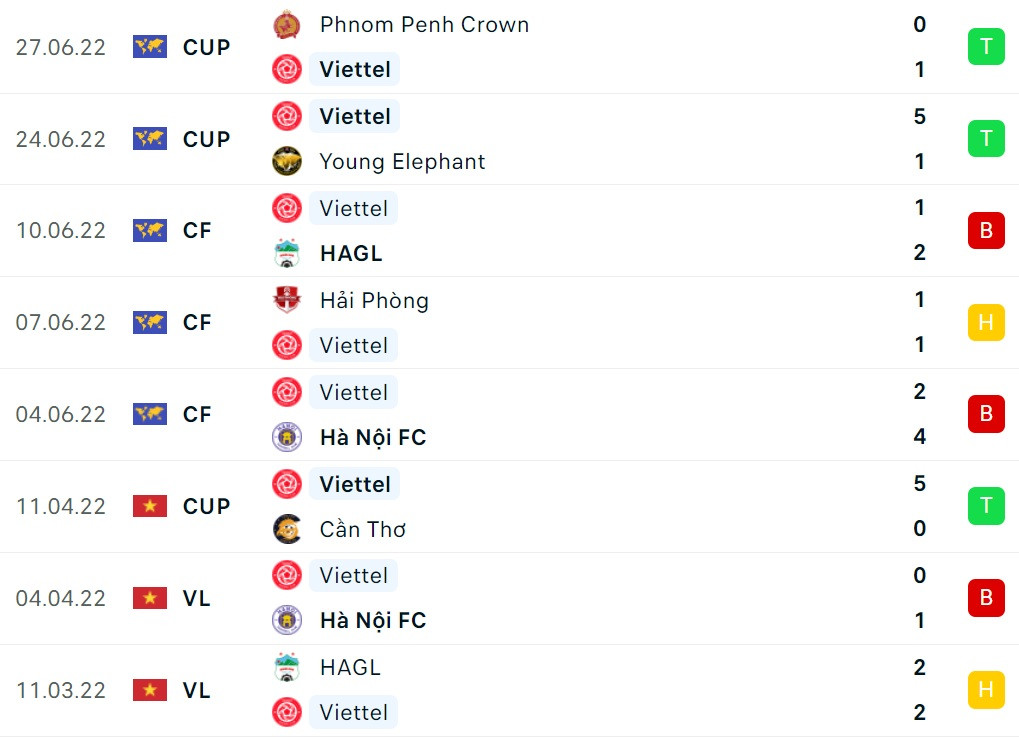This screenshot has width=1019, height=737.
Task: Click Hà Nội FC crest in 04.06.22 match
Action: 287,437
